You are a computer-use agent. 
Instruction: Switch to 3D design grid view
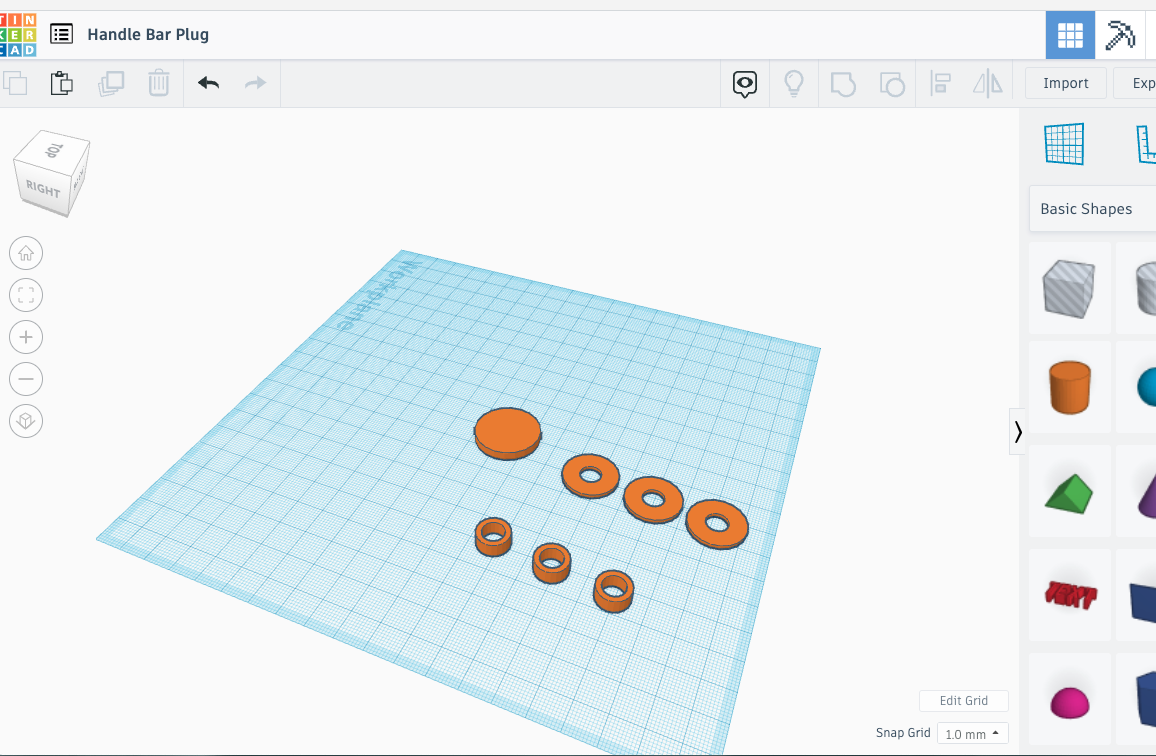pyautogui.click(x=1070, y=35)
